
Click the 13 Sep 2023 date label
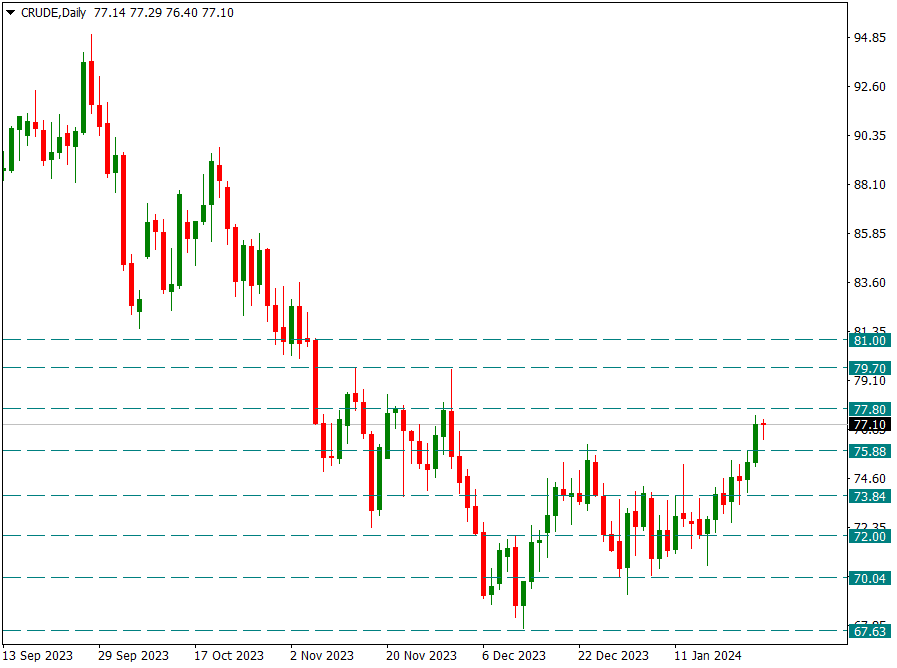(38, 655)
